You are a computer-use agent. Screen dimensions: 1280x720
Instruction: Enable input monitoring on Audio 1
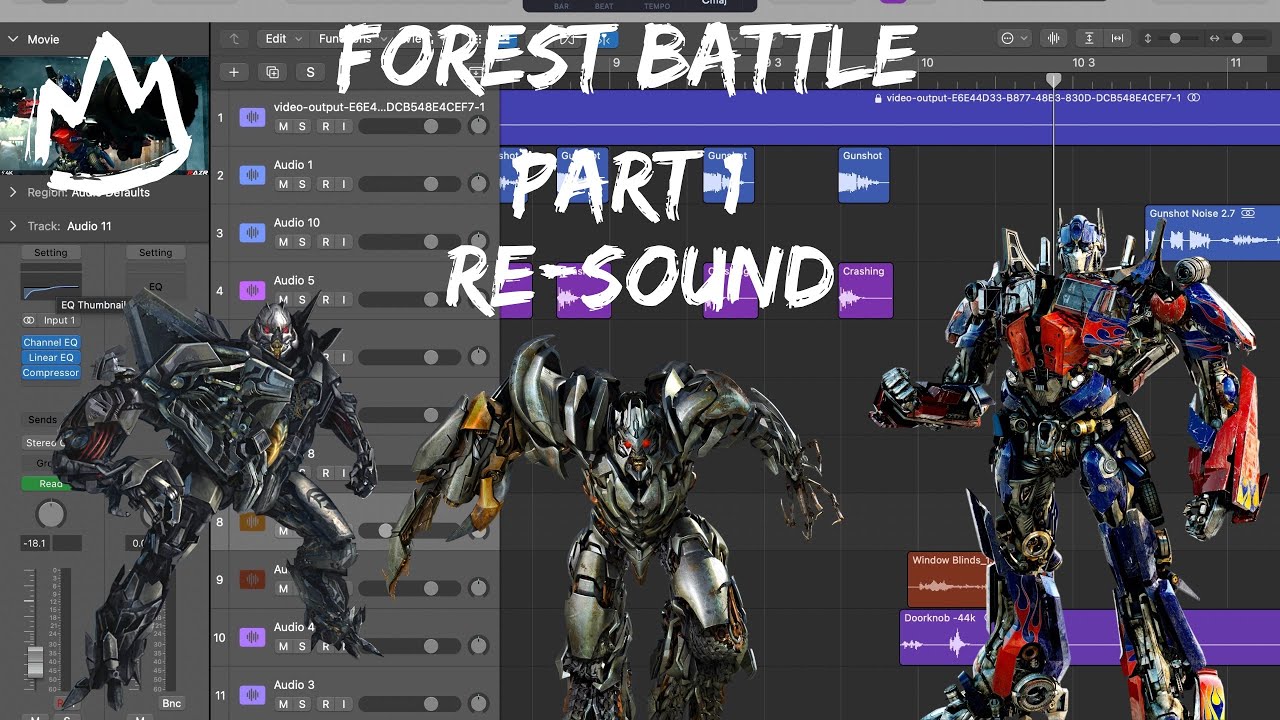tap(343, 184)
